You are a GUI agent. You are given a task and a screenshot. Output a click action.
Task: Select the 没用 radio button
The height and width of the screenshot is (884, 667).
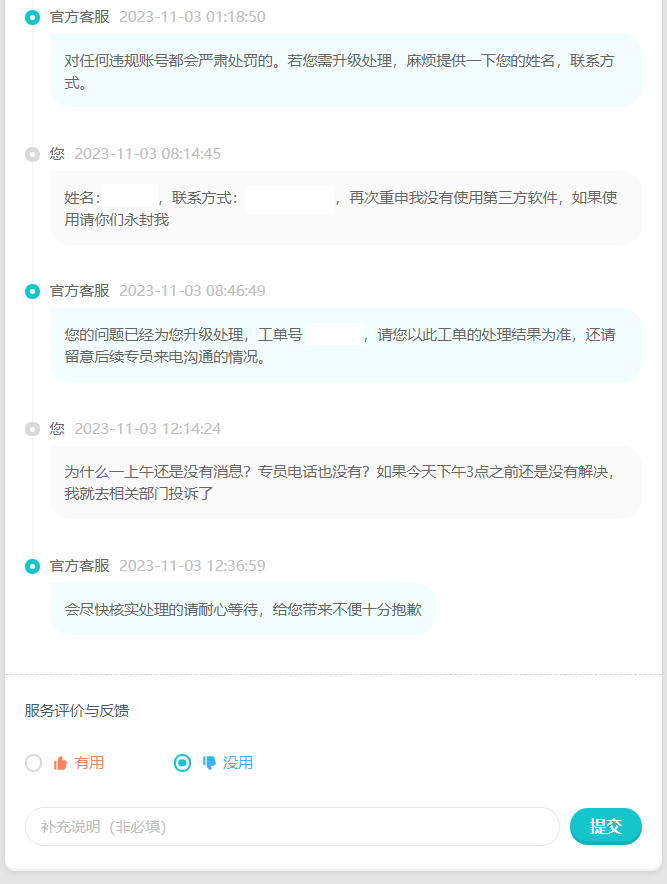182,763
